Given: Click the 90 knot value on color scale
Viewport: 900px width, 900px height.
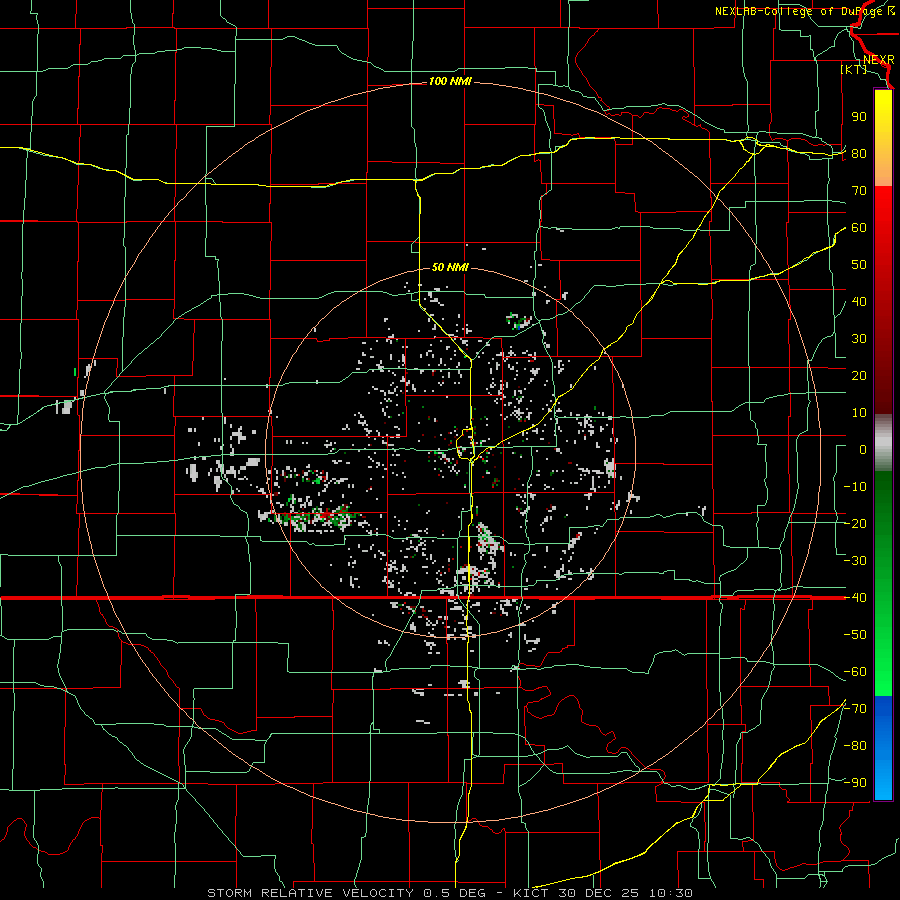Looking at the screenshot, I should 859,117.
